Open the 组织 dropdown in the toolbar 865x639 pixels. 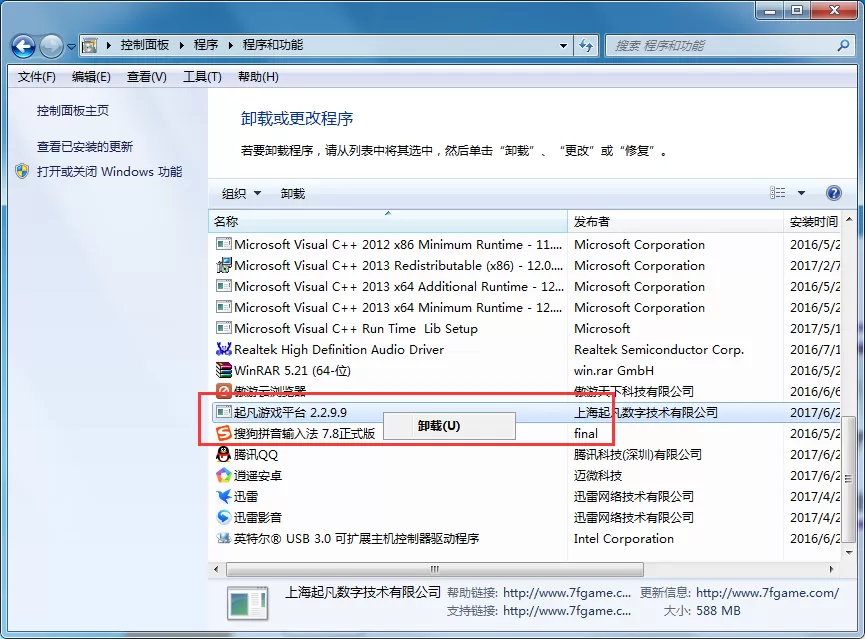coord(241,194)
